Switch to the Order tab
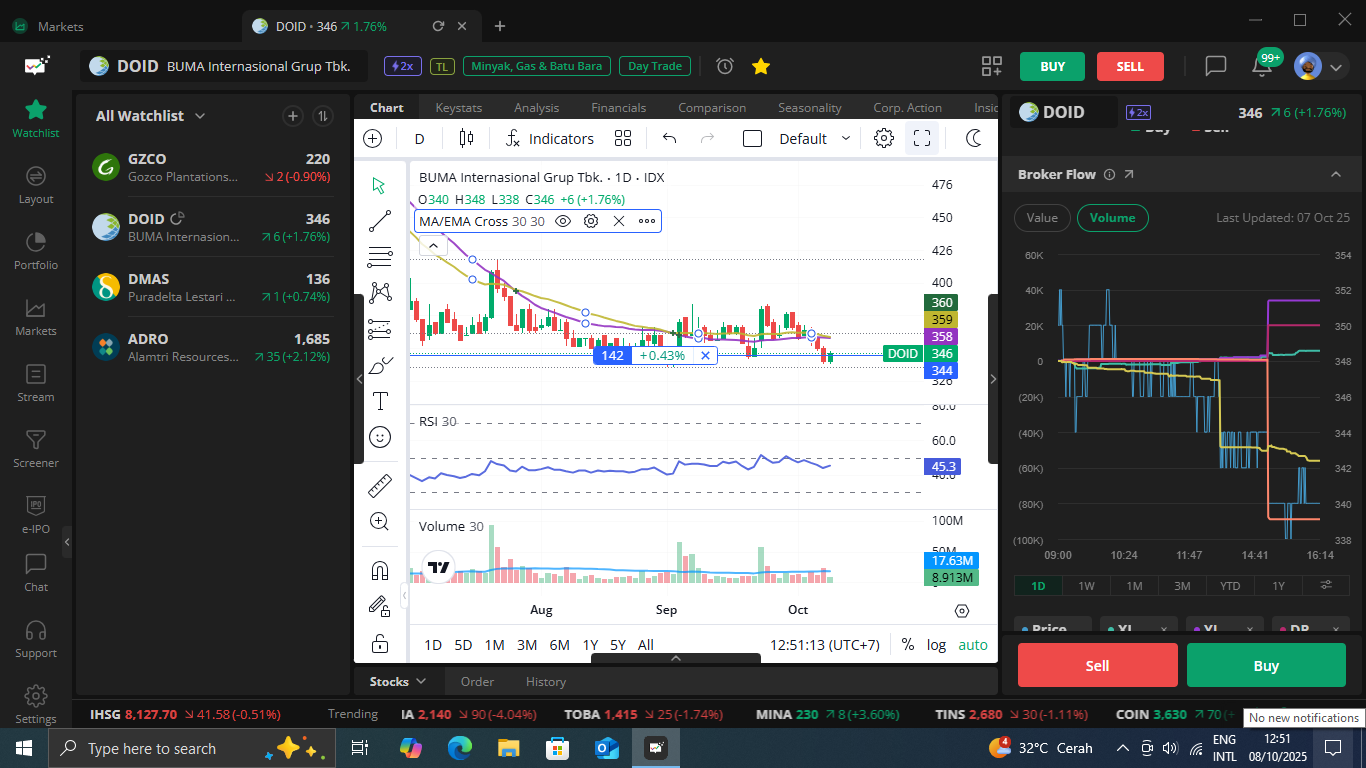 coord(477,682)
